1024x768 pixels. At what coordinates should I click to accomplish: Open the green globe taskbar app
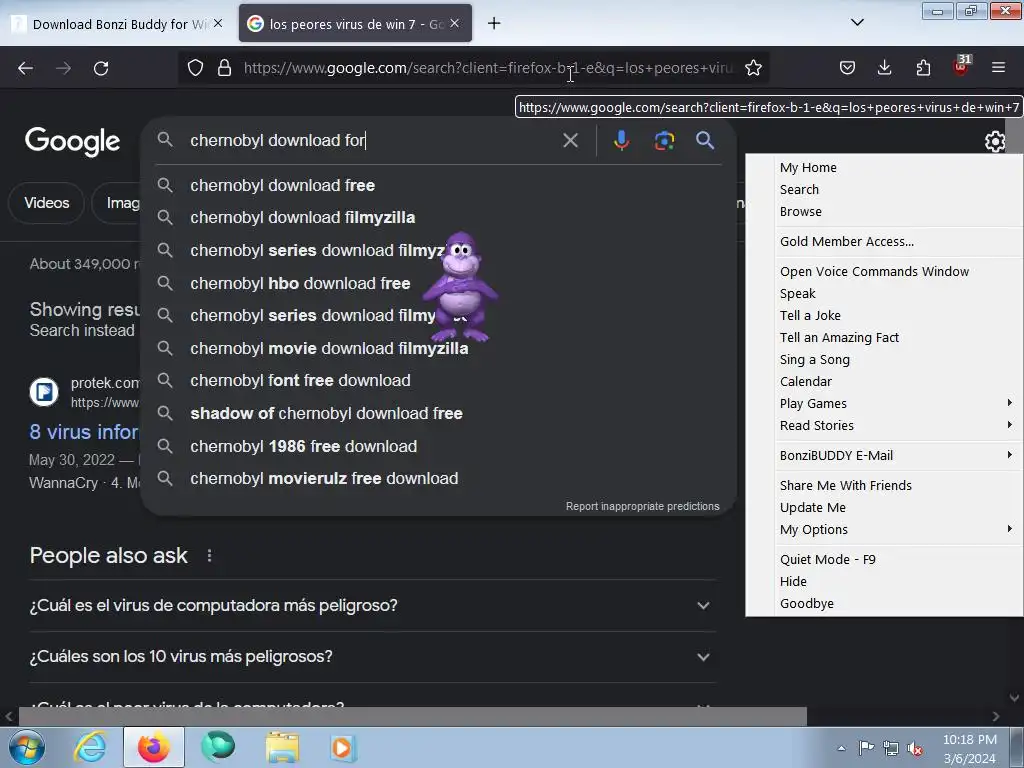tap(217, 748)
